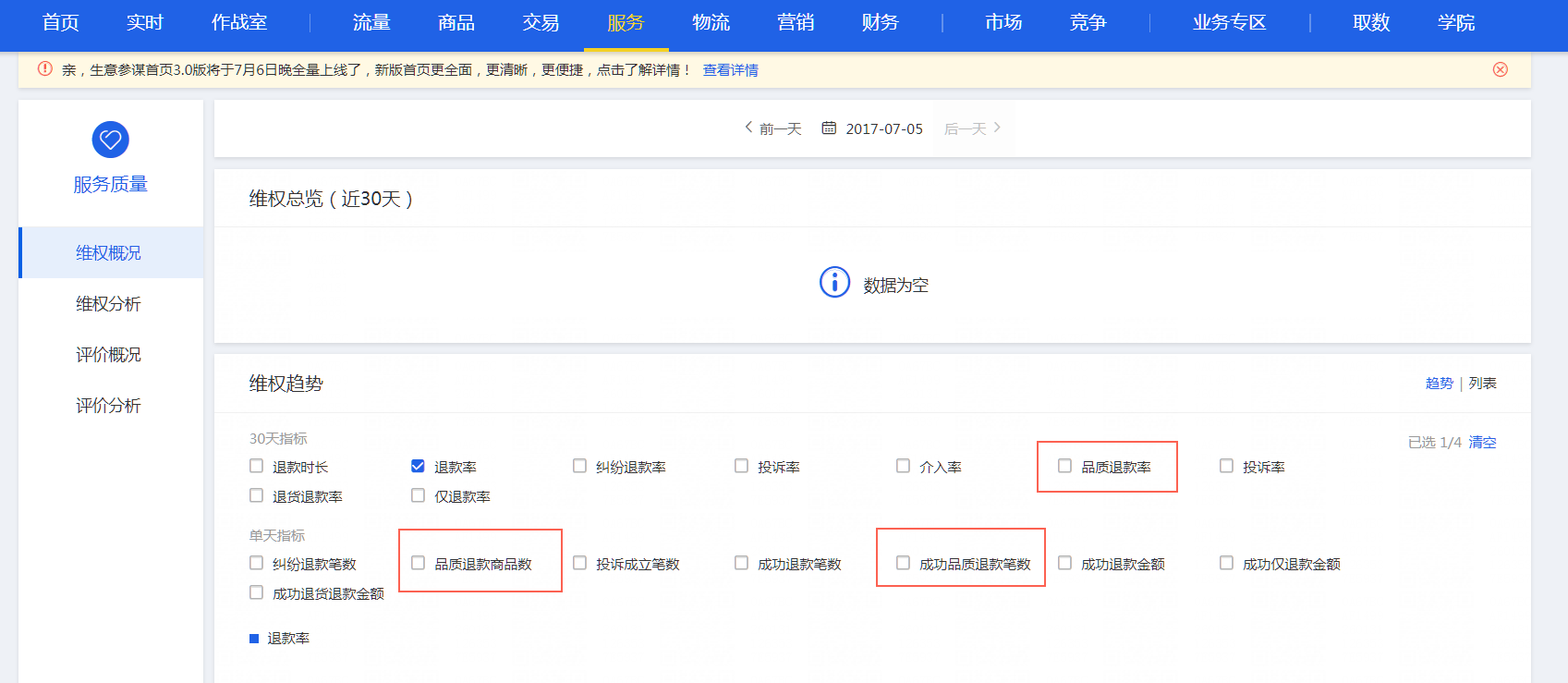Click 清空 to clear selected indicators

click(1482, 442)
